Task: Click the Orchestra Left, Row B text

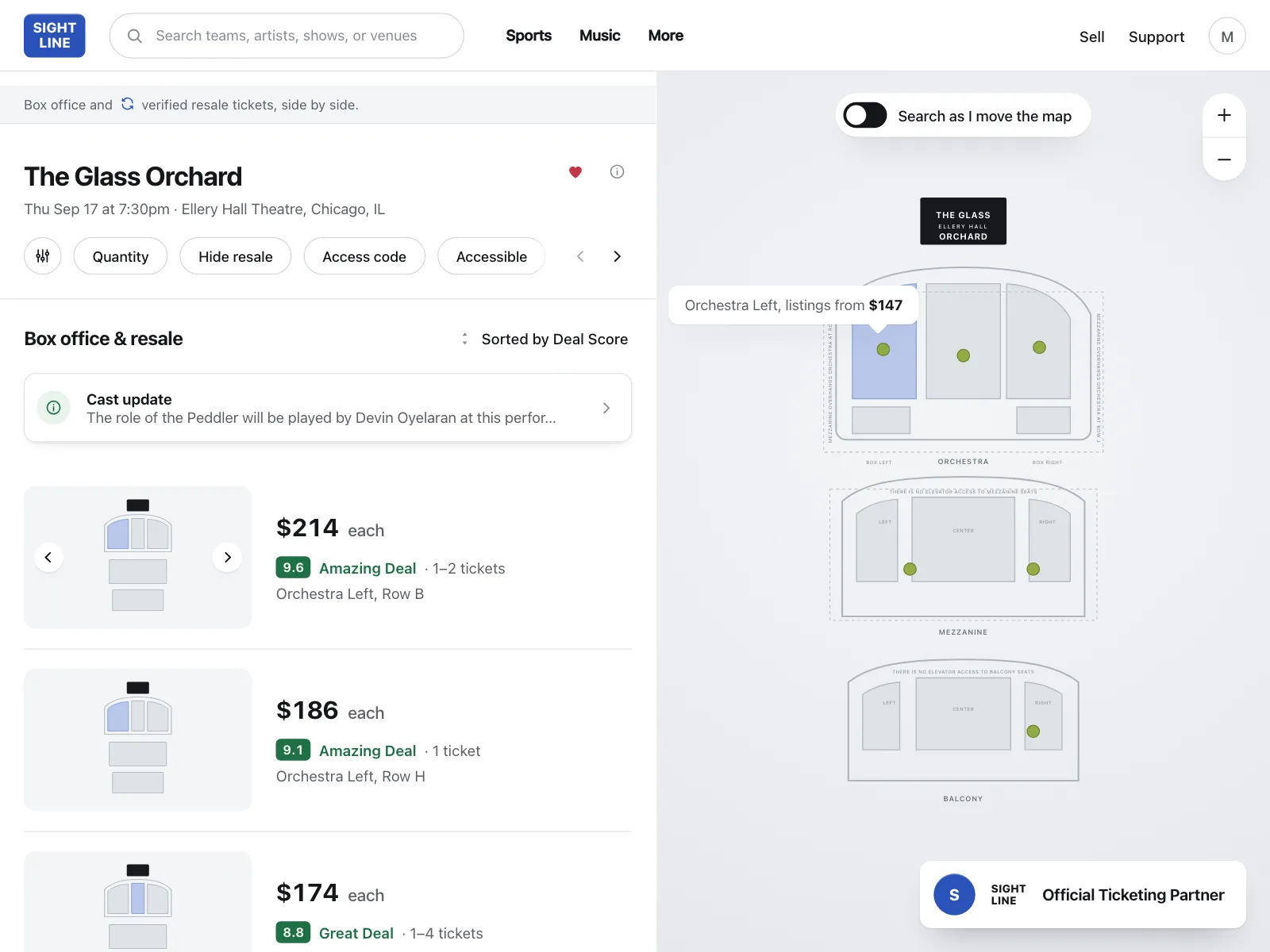Action: [350, 594]
